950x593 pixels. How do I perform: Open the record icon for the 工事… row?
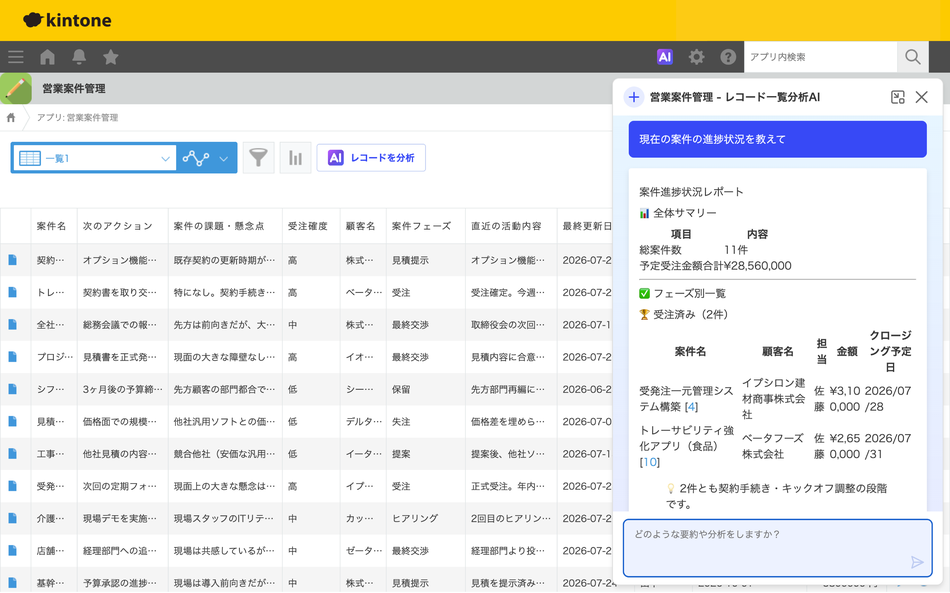[x=12, y=454]
